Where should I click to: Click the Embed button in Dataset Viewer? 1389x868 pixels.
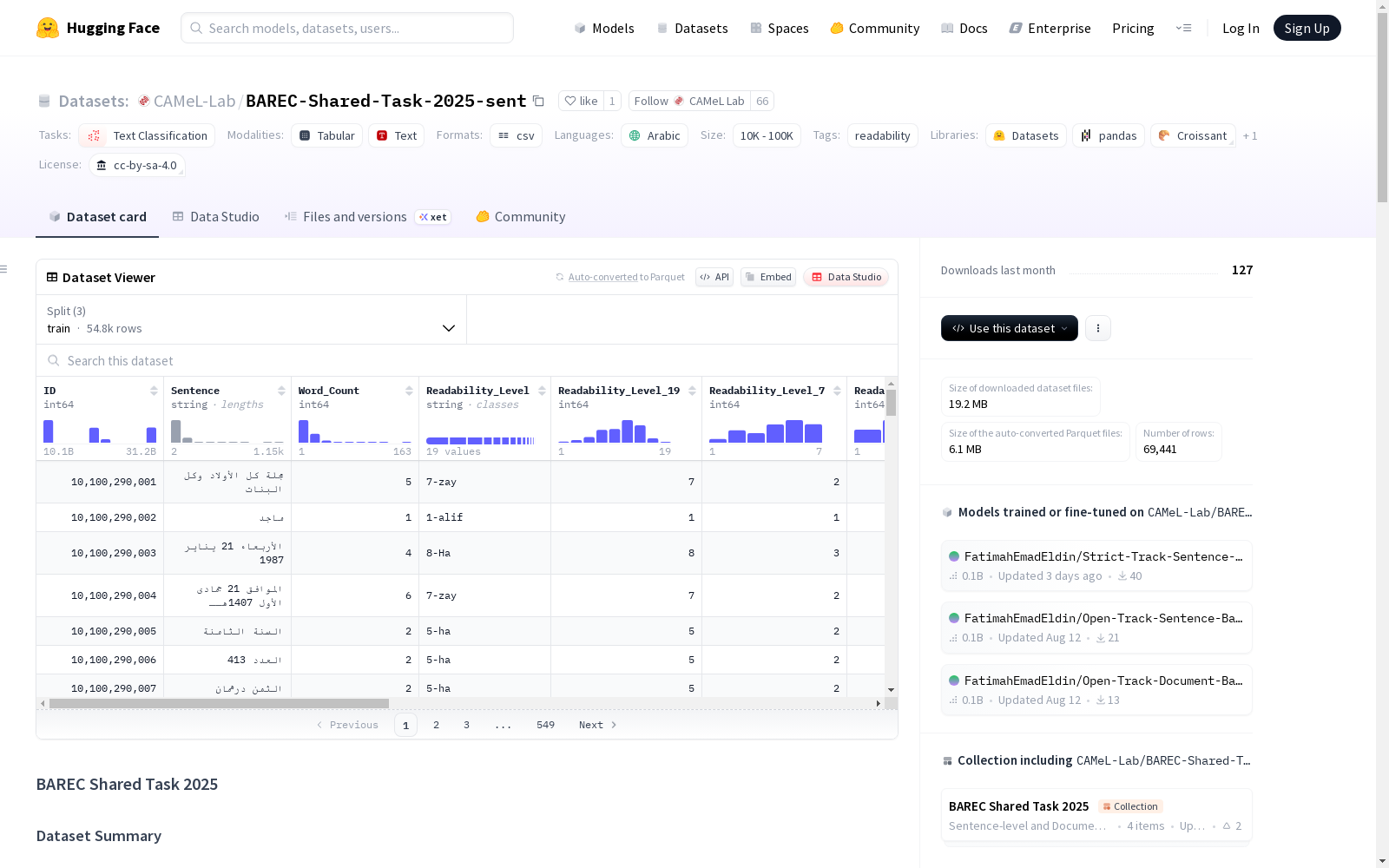[x=768, y=277]
